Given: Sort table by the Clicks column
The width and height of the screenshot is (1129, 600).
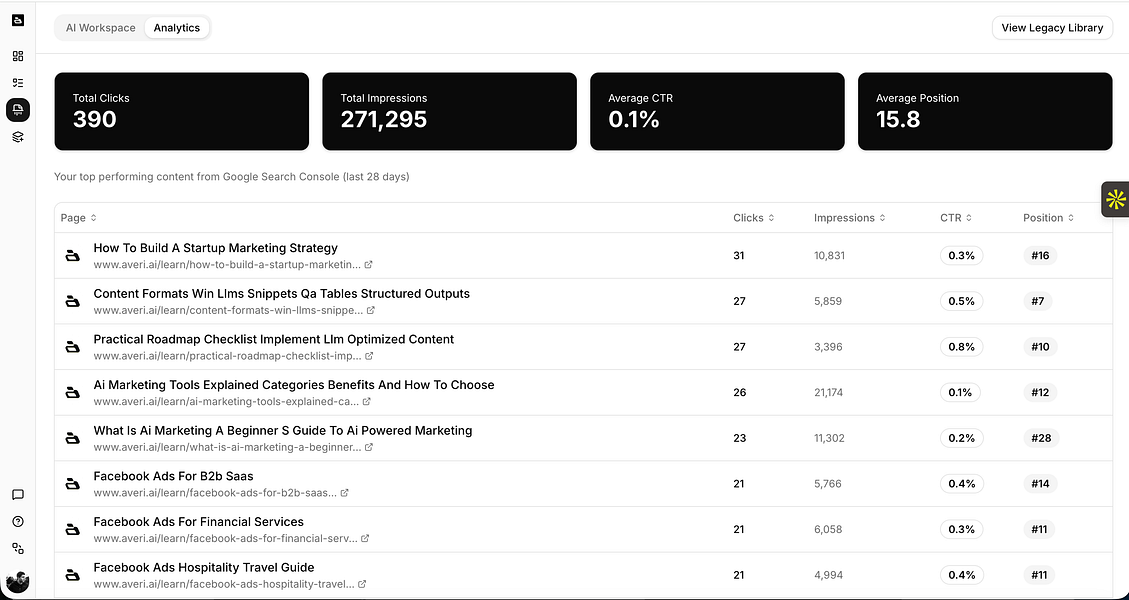Looking at the screenshot, I should coord(754,218).
